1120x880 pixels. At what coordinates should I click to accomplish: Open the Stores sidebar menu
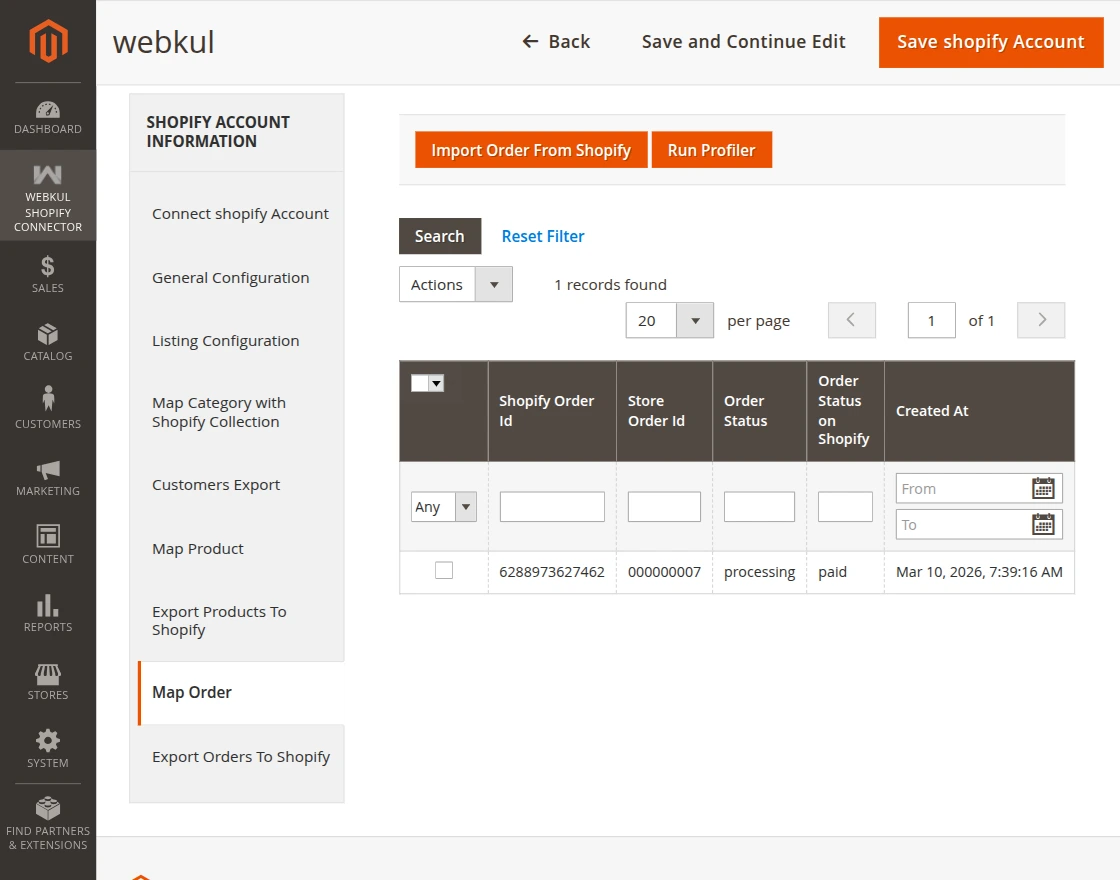tap(48, 681)
